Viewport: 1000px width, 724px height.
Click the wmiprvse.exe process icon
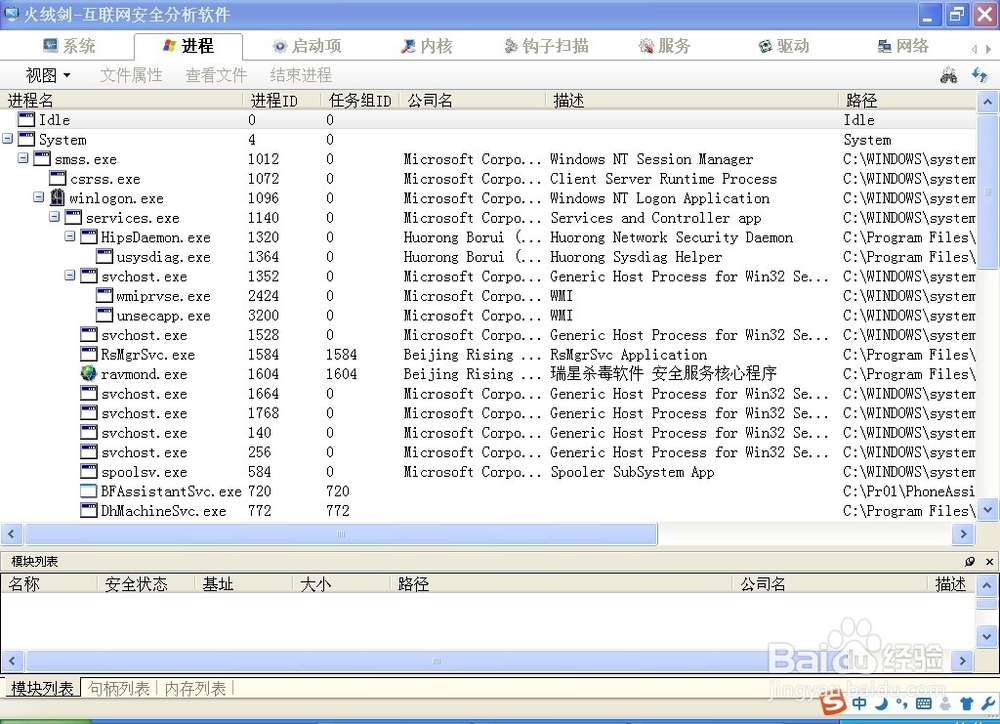tap(105, 295)
